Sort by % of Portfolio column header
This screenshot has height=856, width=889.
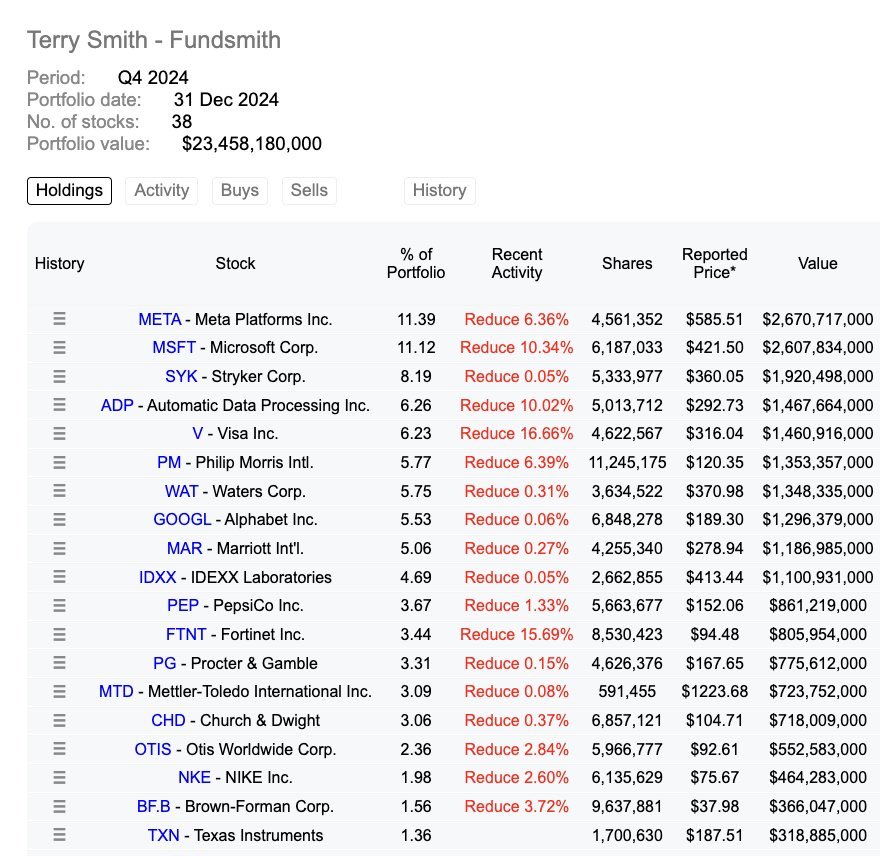click(x=416, y=264)
